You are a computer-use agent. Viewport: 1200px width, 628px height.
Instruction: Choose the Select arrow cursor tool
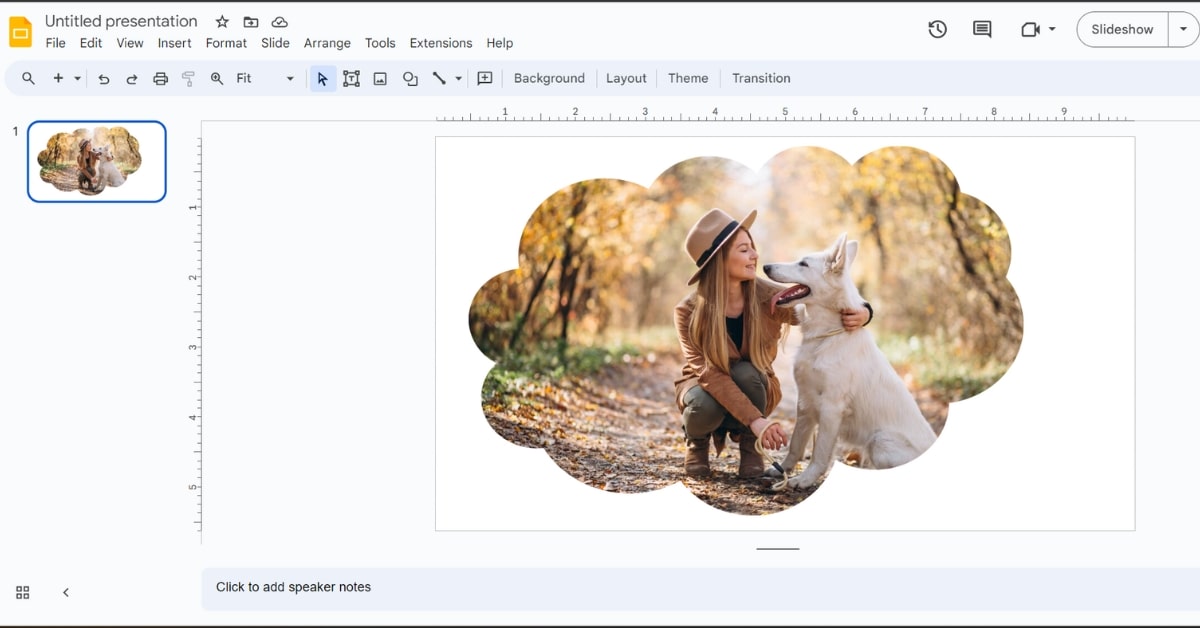point(322,78)
